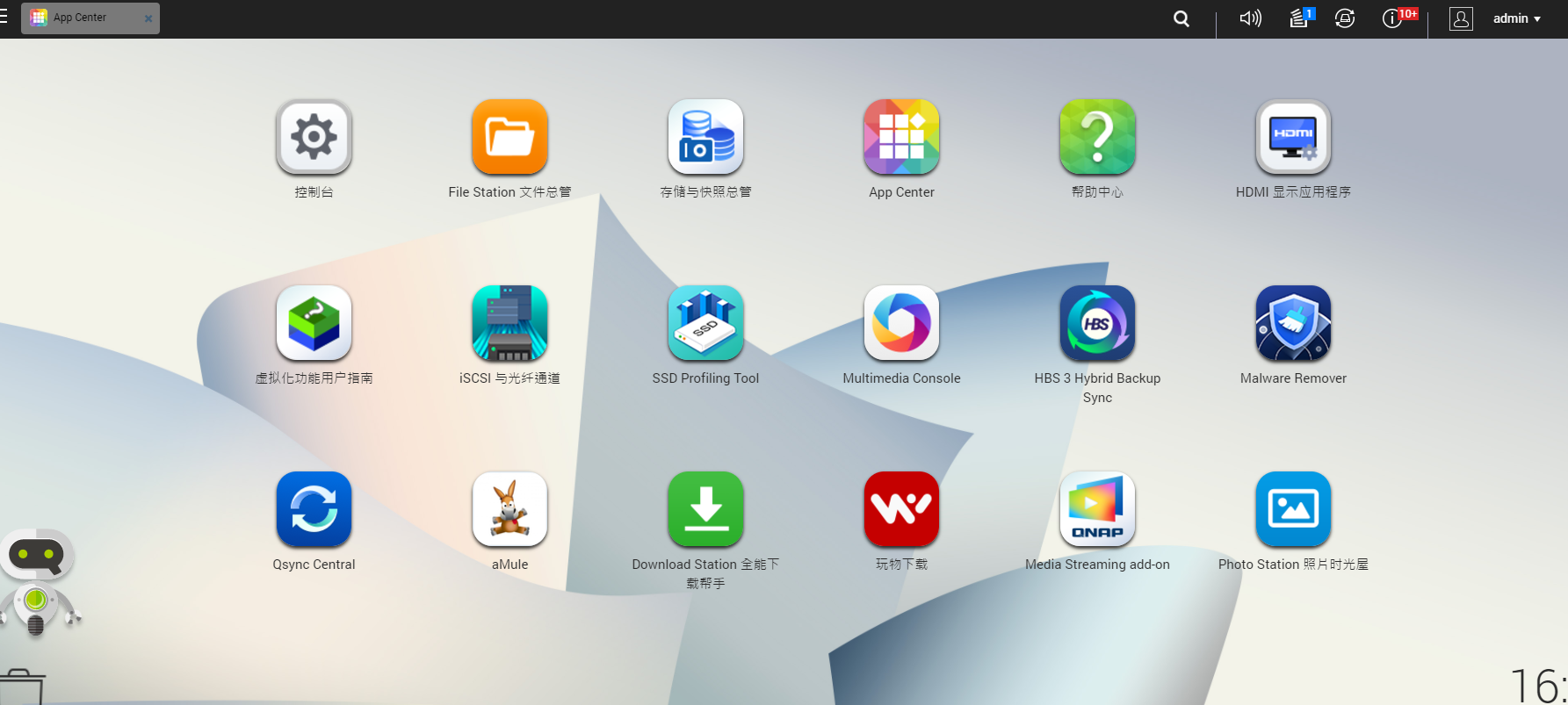Launch Photo Station 照片时光屋
The height and width of the screenshot is (705, 1568).
coord(1293,509)
